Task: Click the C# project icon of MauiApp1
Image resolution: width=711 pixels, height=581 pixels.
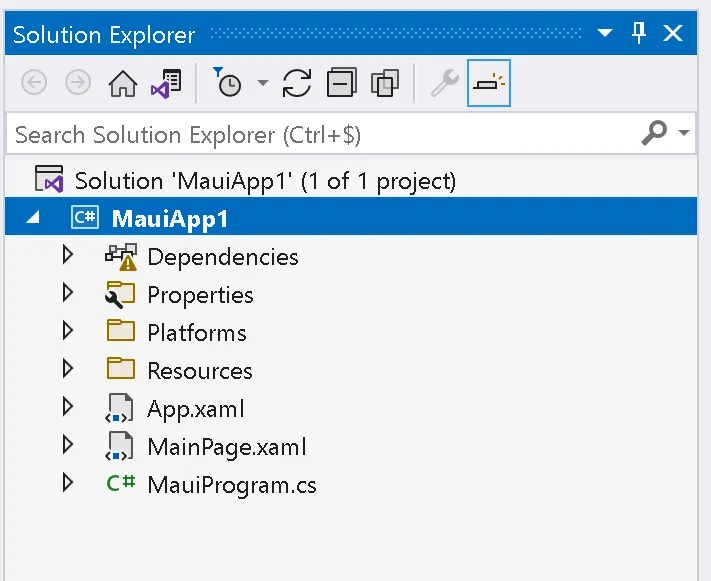Action: point(85,217)
